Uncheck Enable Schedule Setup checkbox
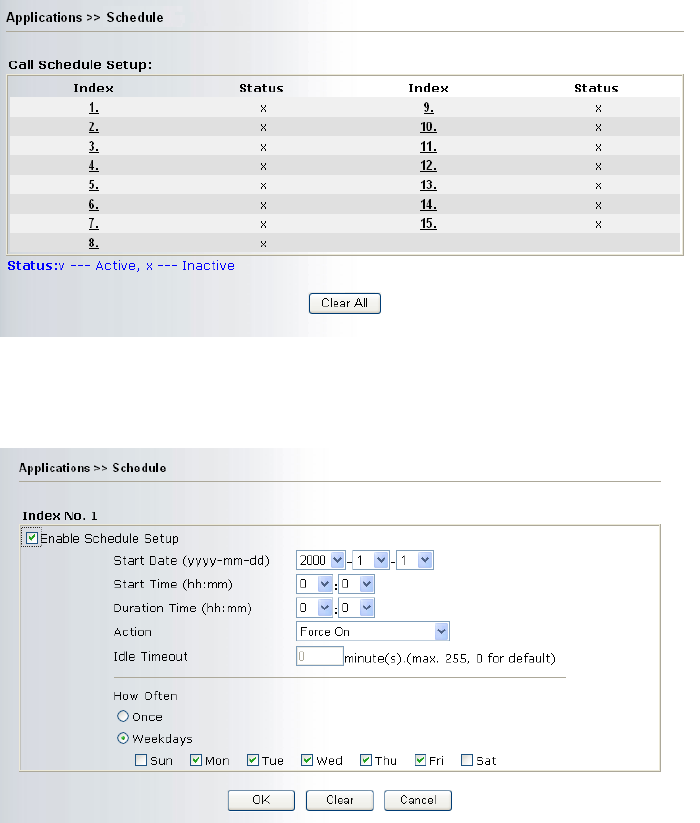 33,538
